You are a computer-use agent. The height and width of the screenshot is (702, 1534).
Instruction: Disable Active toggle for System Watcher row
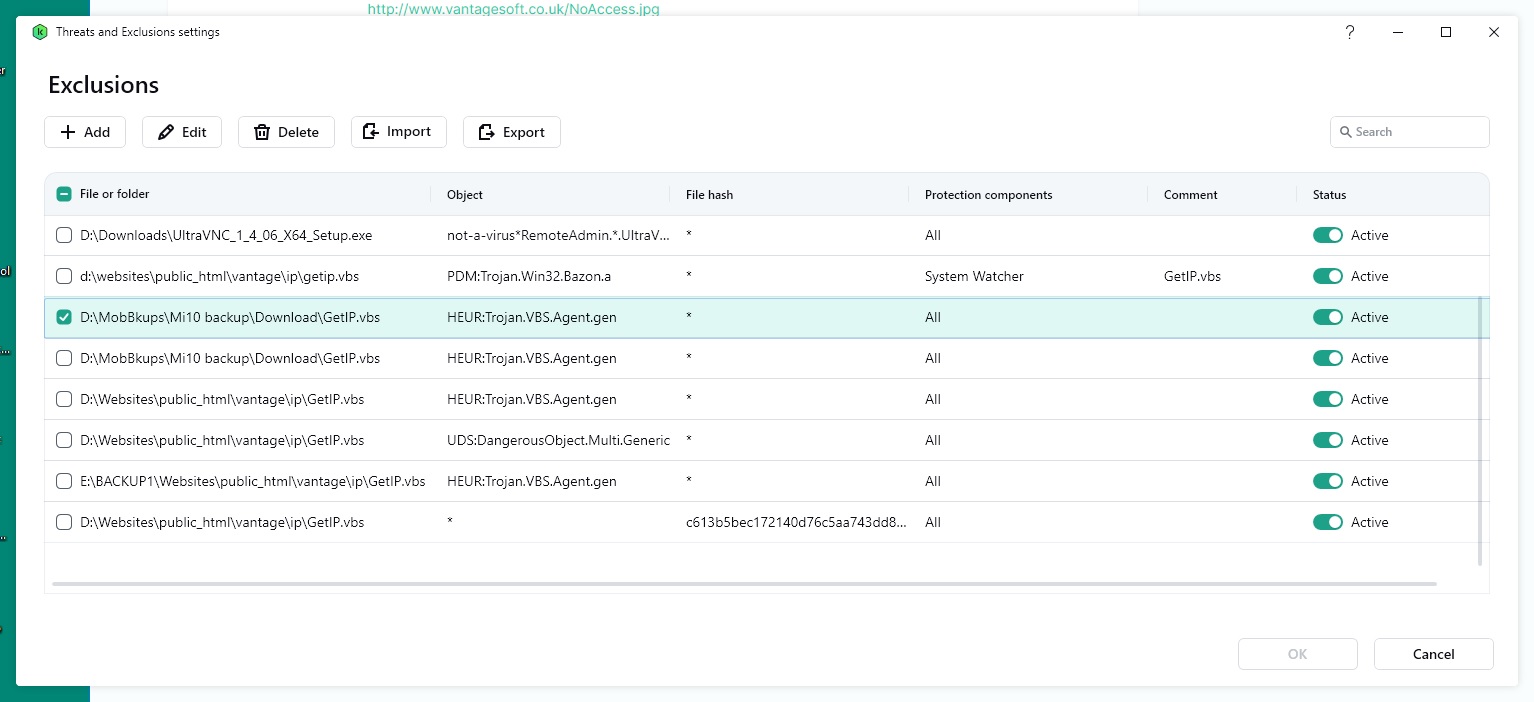pos(1328,276)
